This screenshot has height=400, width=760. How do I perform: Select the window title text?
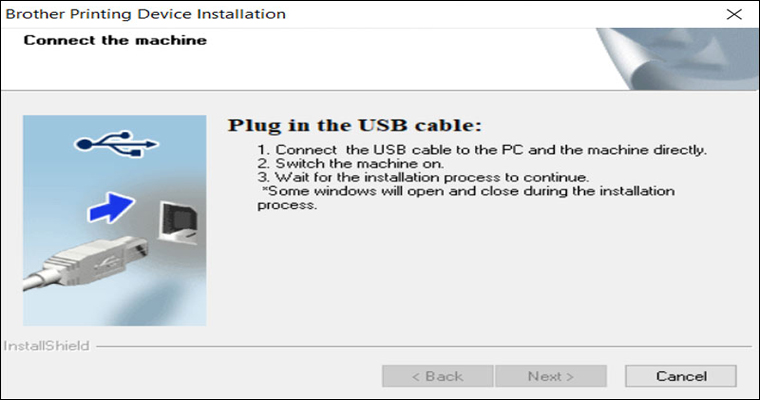point(146,14)
